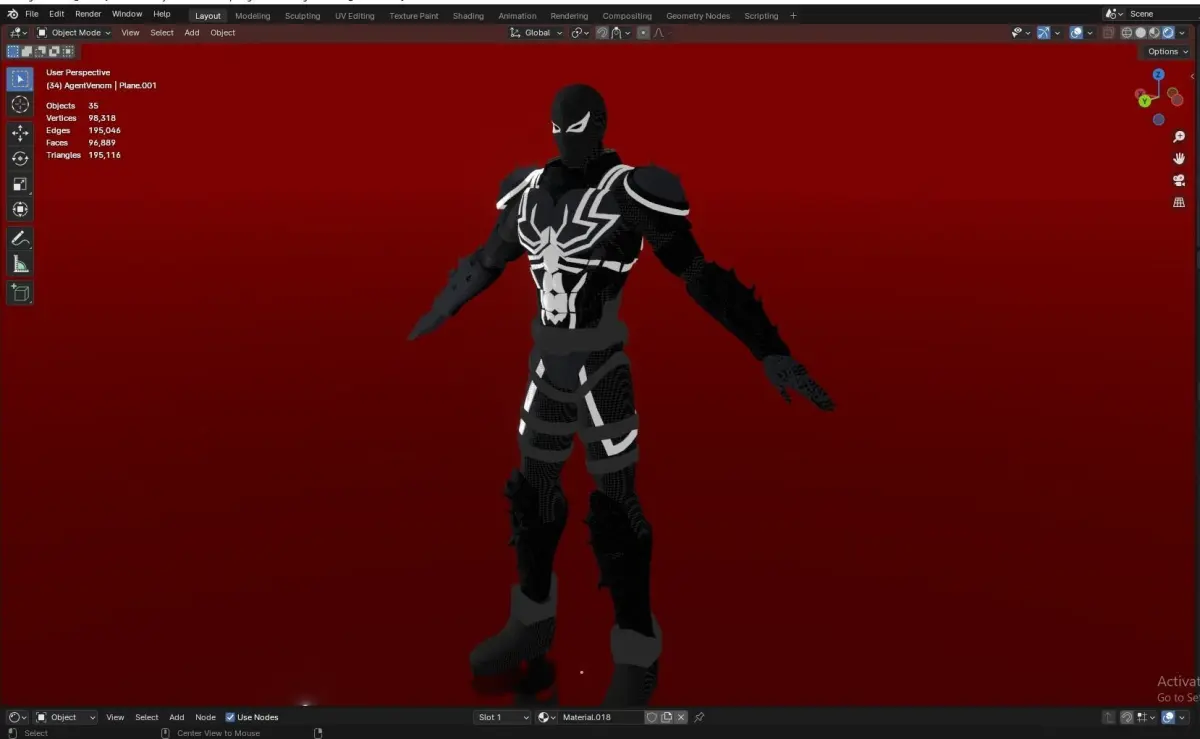Select the Scale tool
1200x739 pixels.
coord(20,184)
